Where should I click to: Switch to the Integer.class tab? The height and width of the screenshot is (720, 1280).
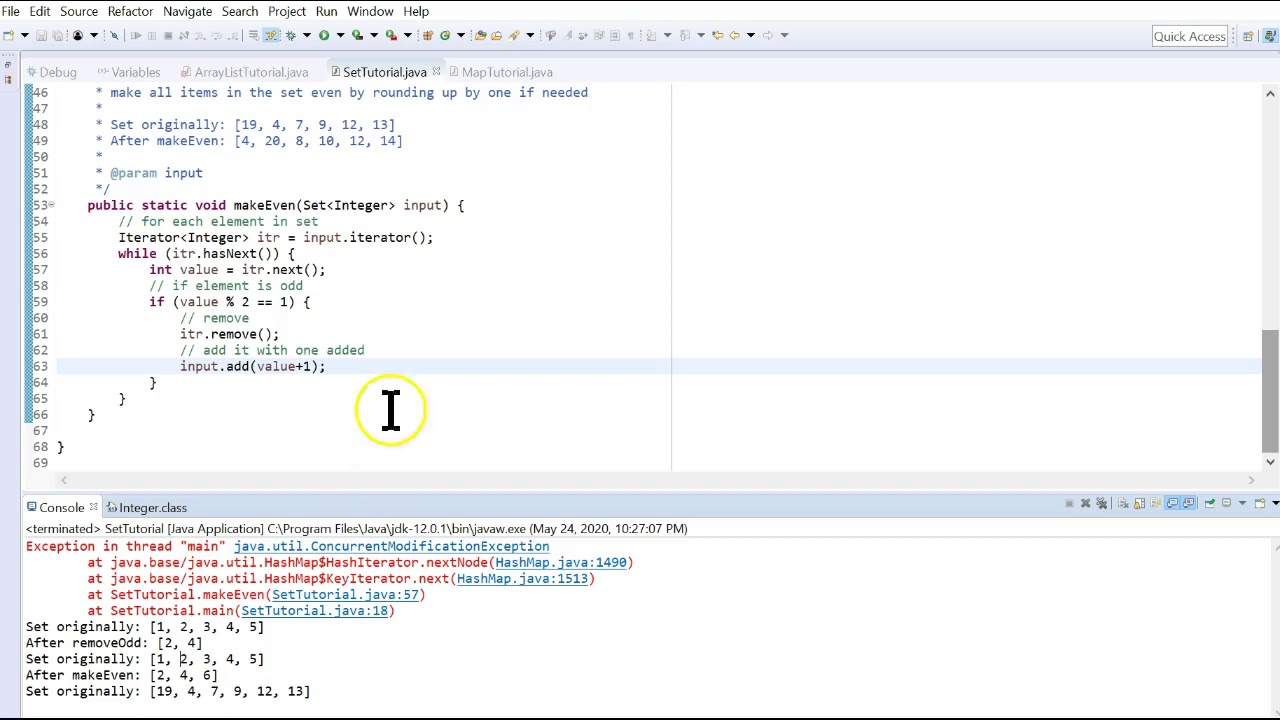(x=146, y=508)
